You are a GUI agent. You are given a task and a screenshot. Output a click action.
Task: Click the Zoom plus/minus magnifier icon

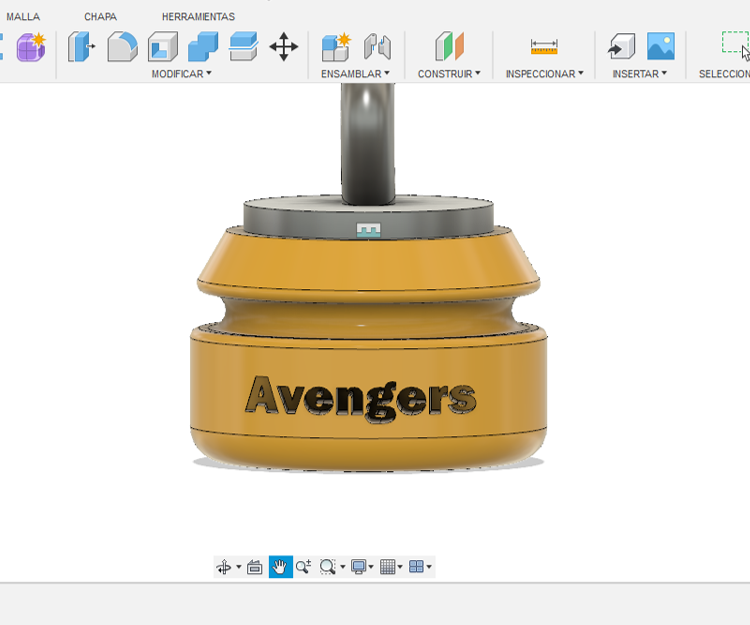click(x=303, y=567)
